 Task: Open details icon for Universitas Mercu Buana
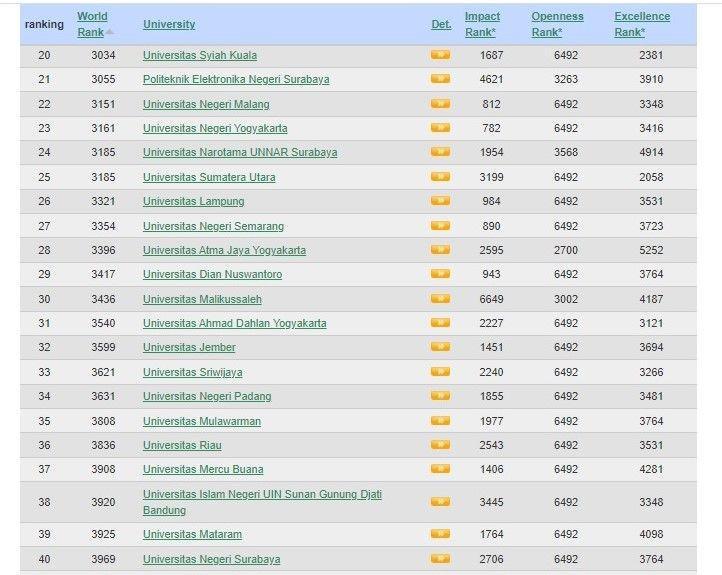[x=440, y=469]
